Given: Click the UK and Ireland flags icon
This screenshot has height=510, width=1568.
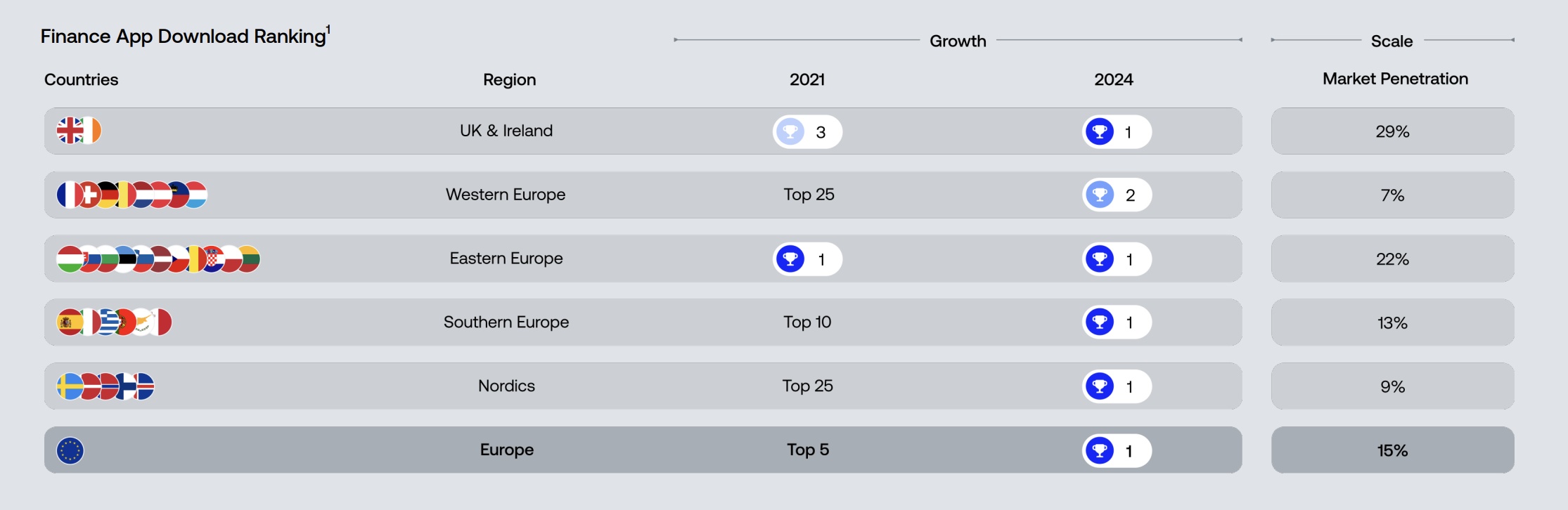Looking at the screenshot, I should 79,131.
